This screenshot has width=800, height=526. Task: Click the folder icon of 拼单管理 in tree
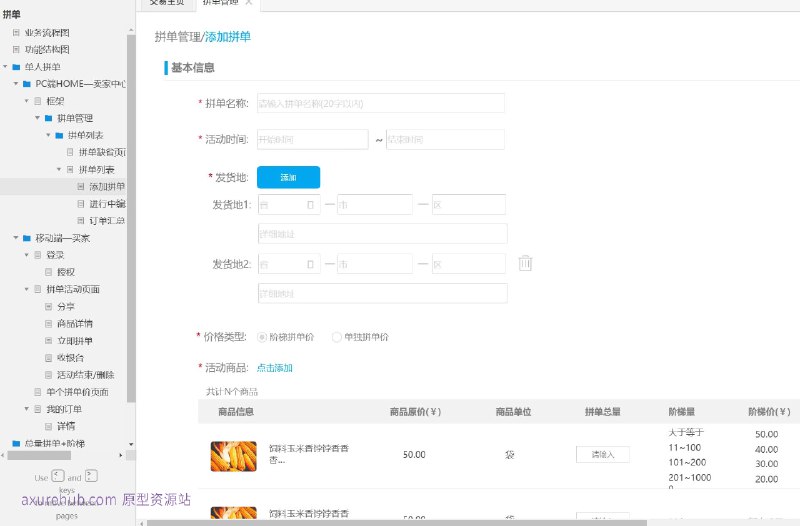(48, 118)
